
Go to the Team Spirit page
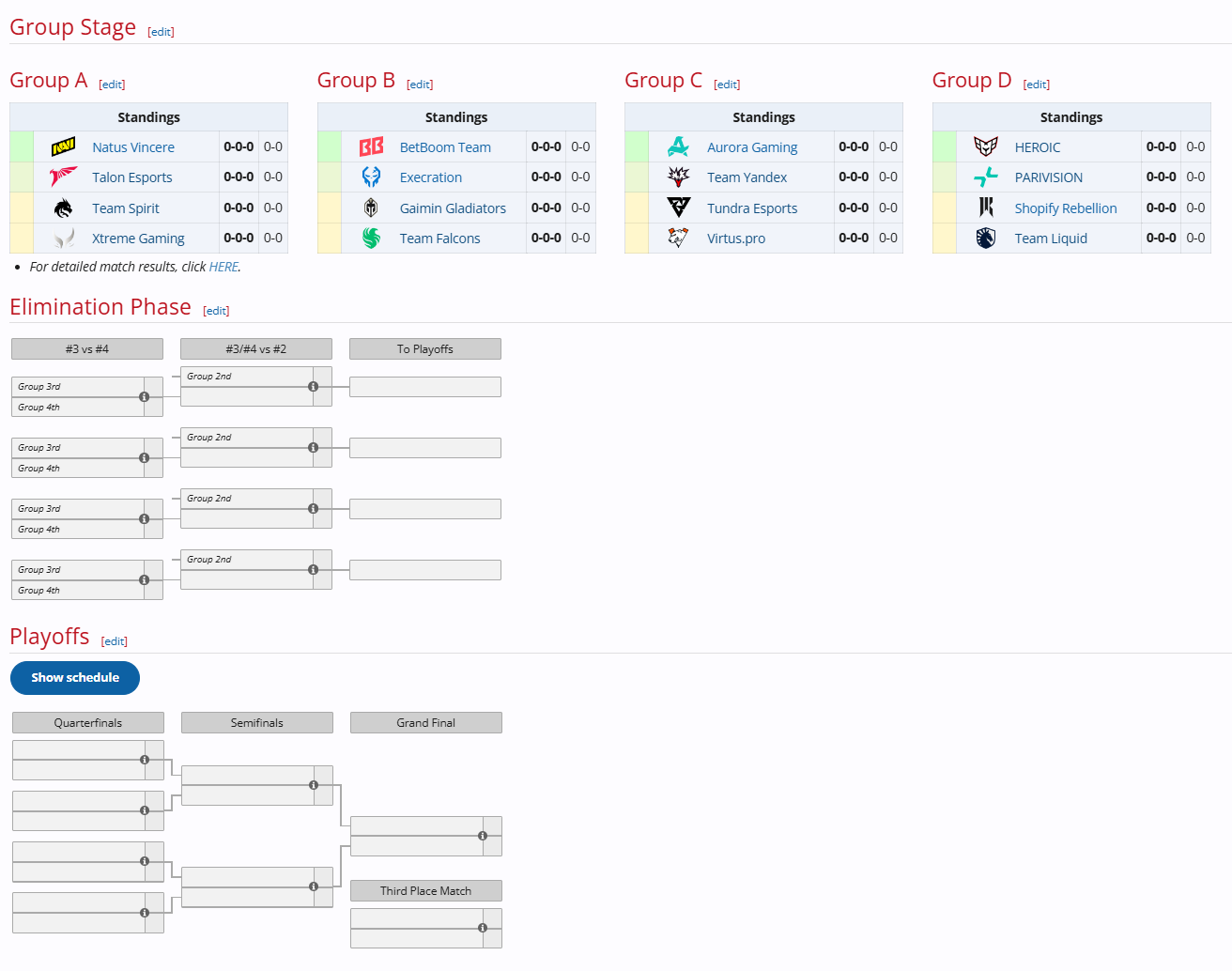coord(126,208)
